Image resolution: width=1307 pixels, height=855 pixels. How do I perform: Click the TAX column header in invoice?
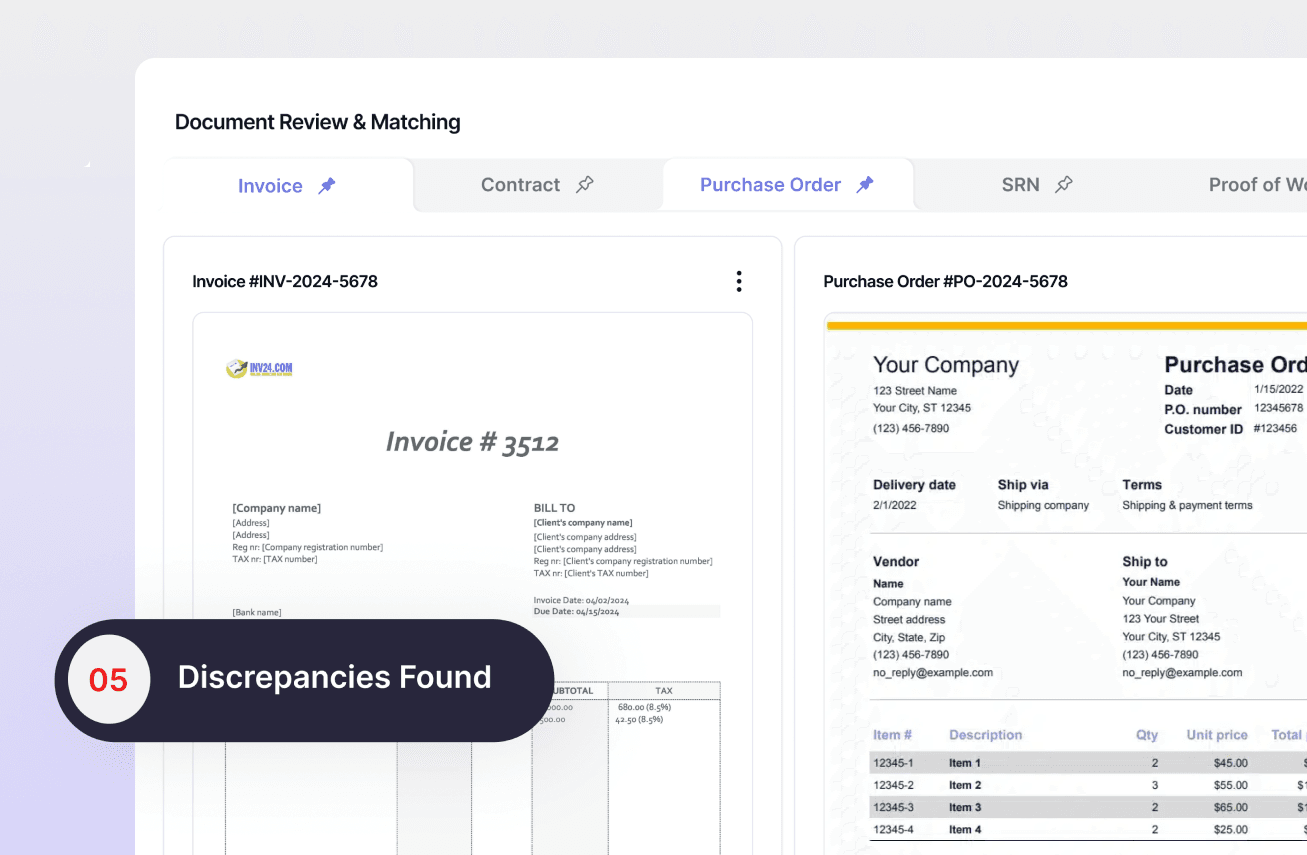point(664,690)
